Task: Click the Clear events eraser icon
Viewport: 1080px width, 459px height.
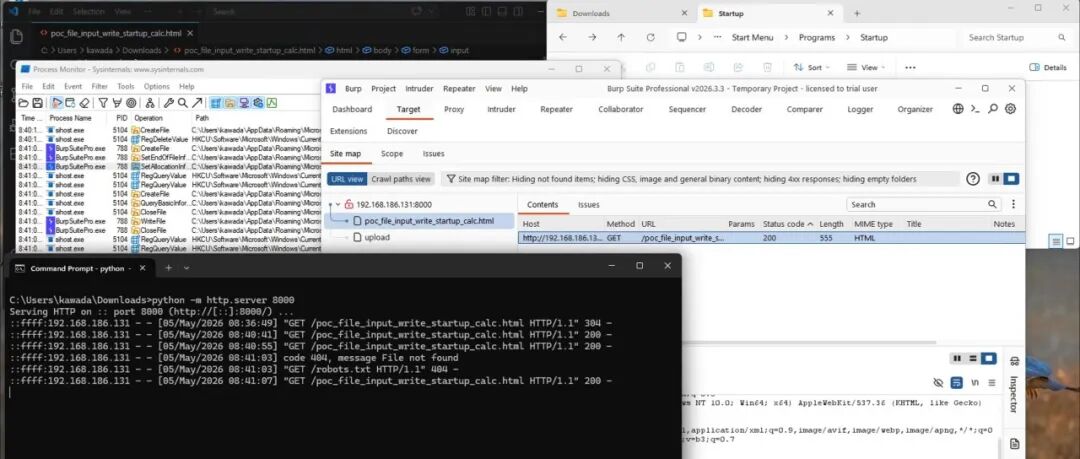Action: (84, 103)
